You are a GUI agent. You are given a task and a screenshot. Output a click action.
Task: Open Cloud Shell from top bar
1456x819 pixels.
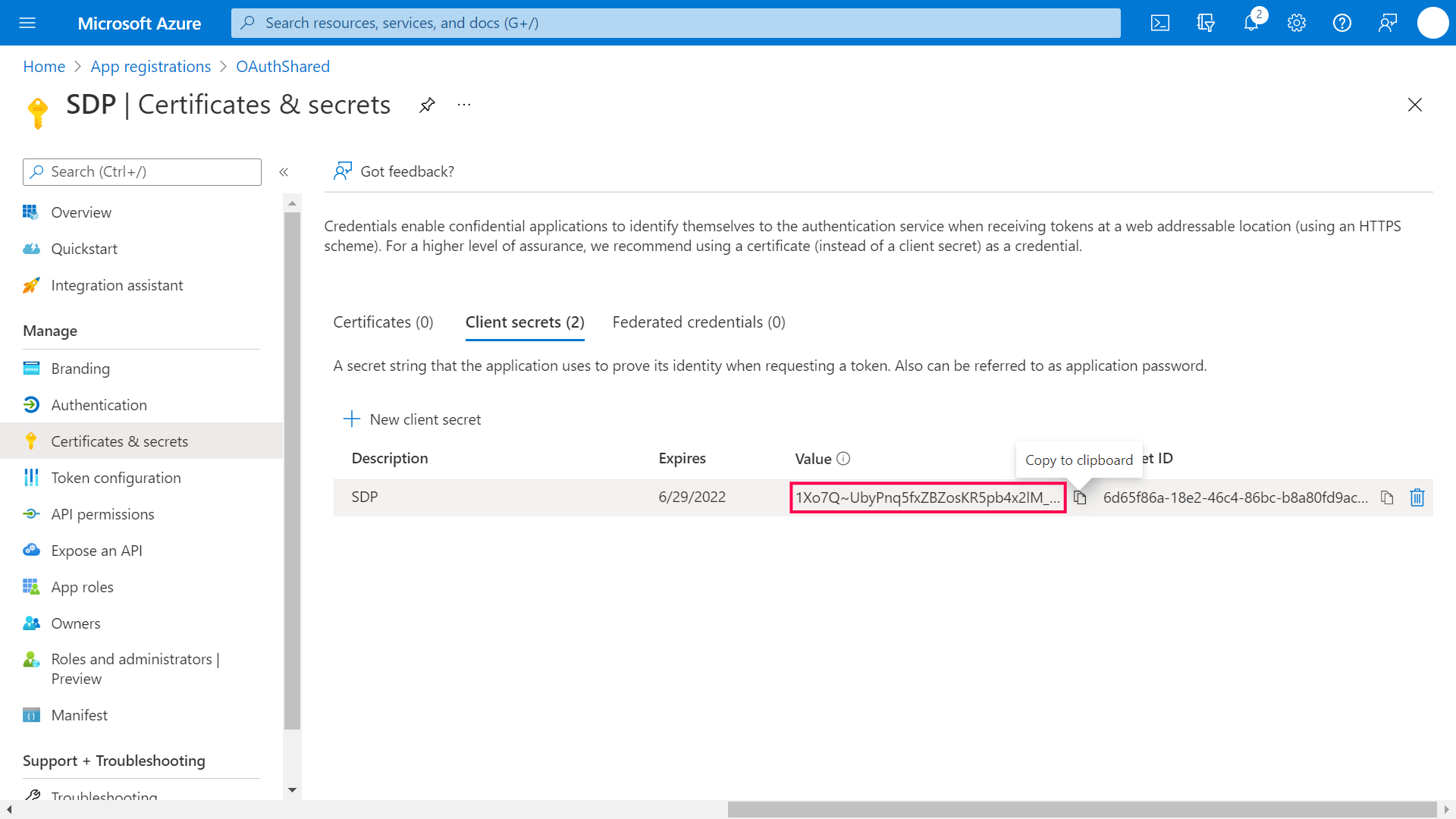(1160, 23)
